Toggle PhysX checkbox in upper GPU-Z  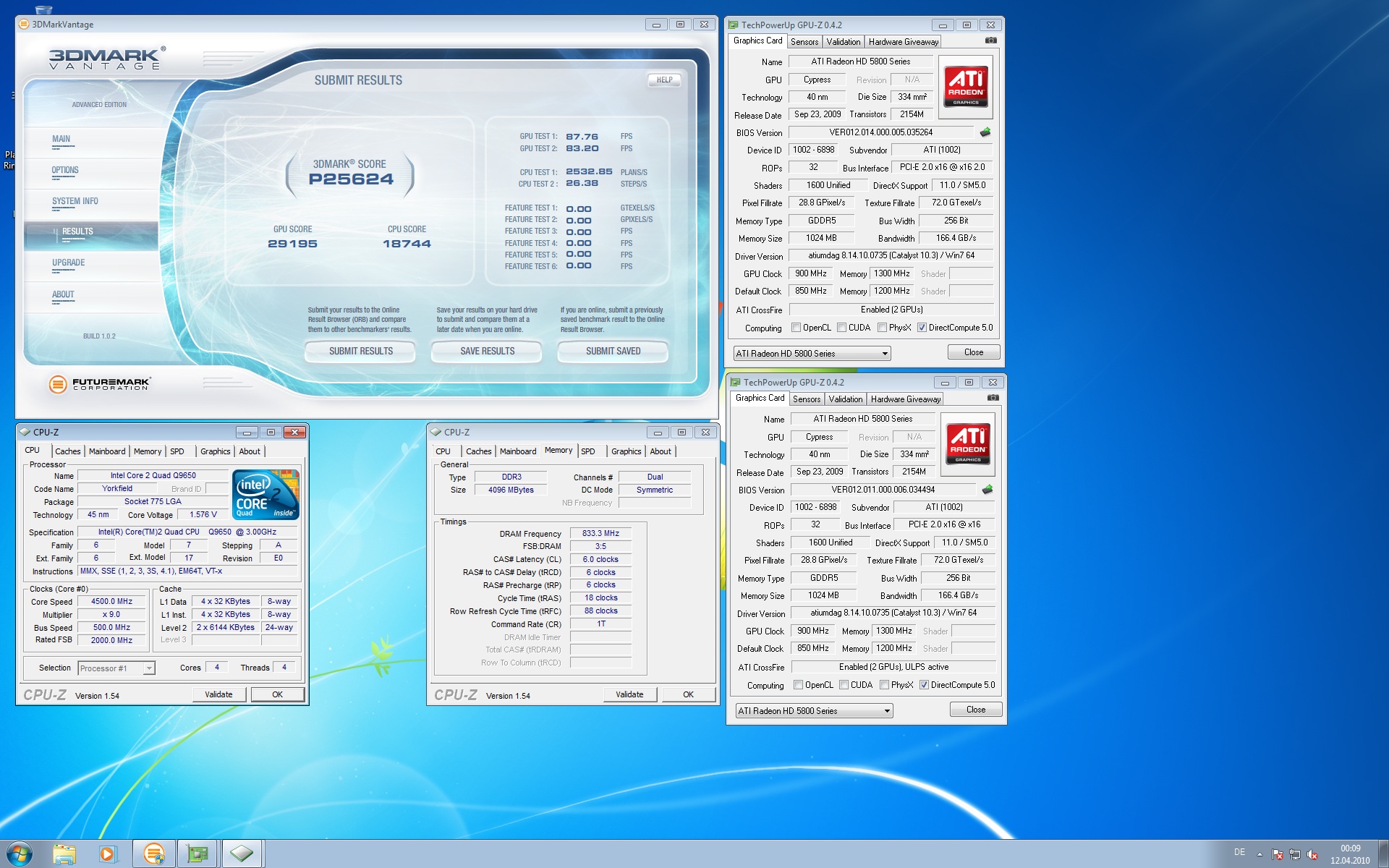[x=883, y=328]
